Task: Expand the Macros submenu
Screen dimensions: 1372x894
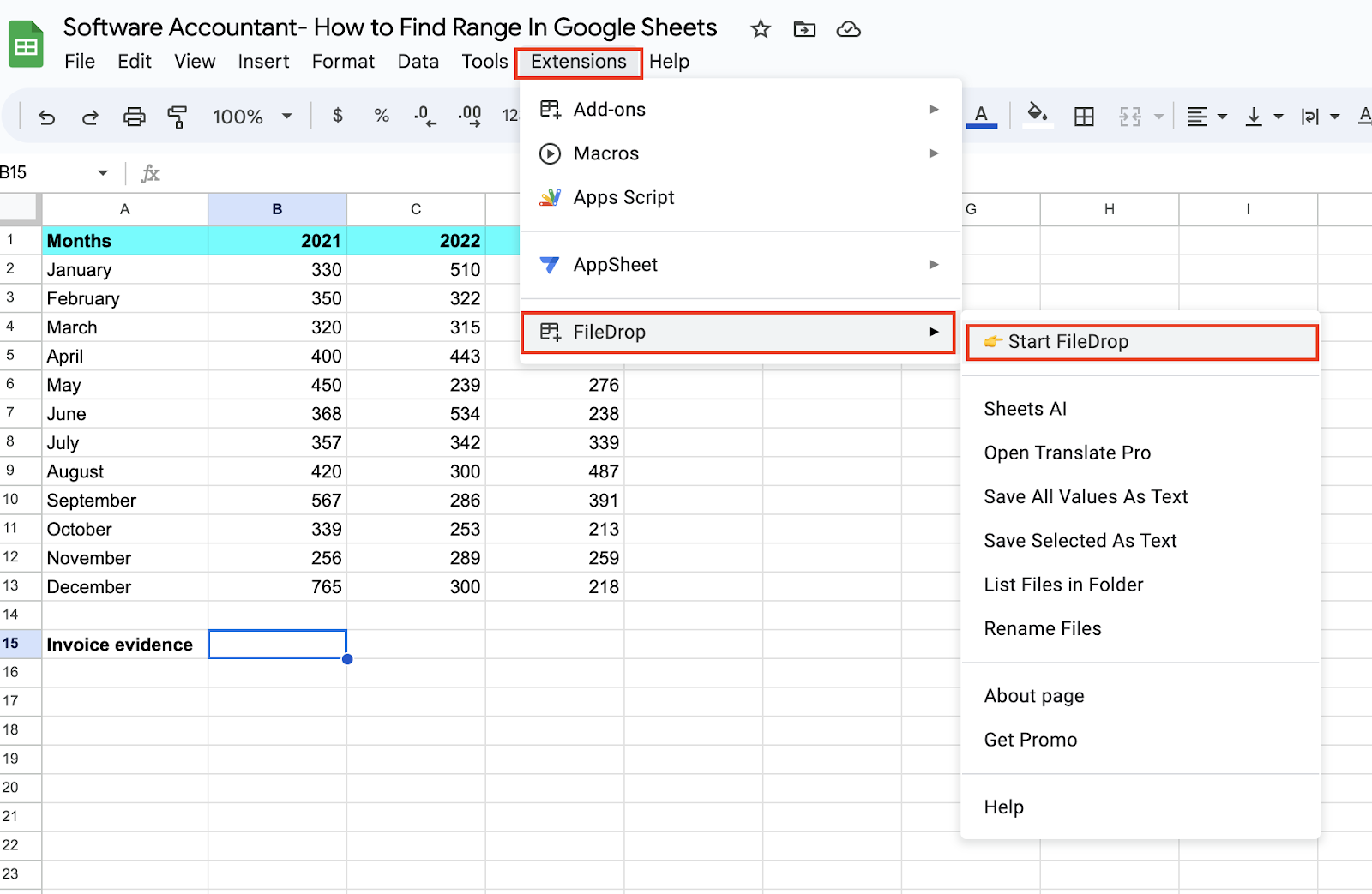Action: [741, 153]
